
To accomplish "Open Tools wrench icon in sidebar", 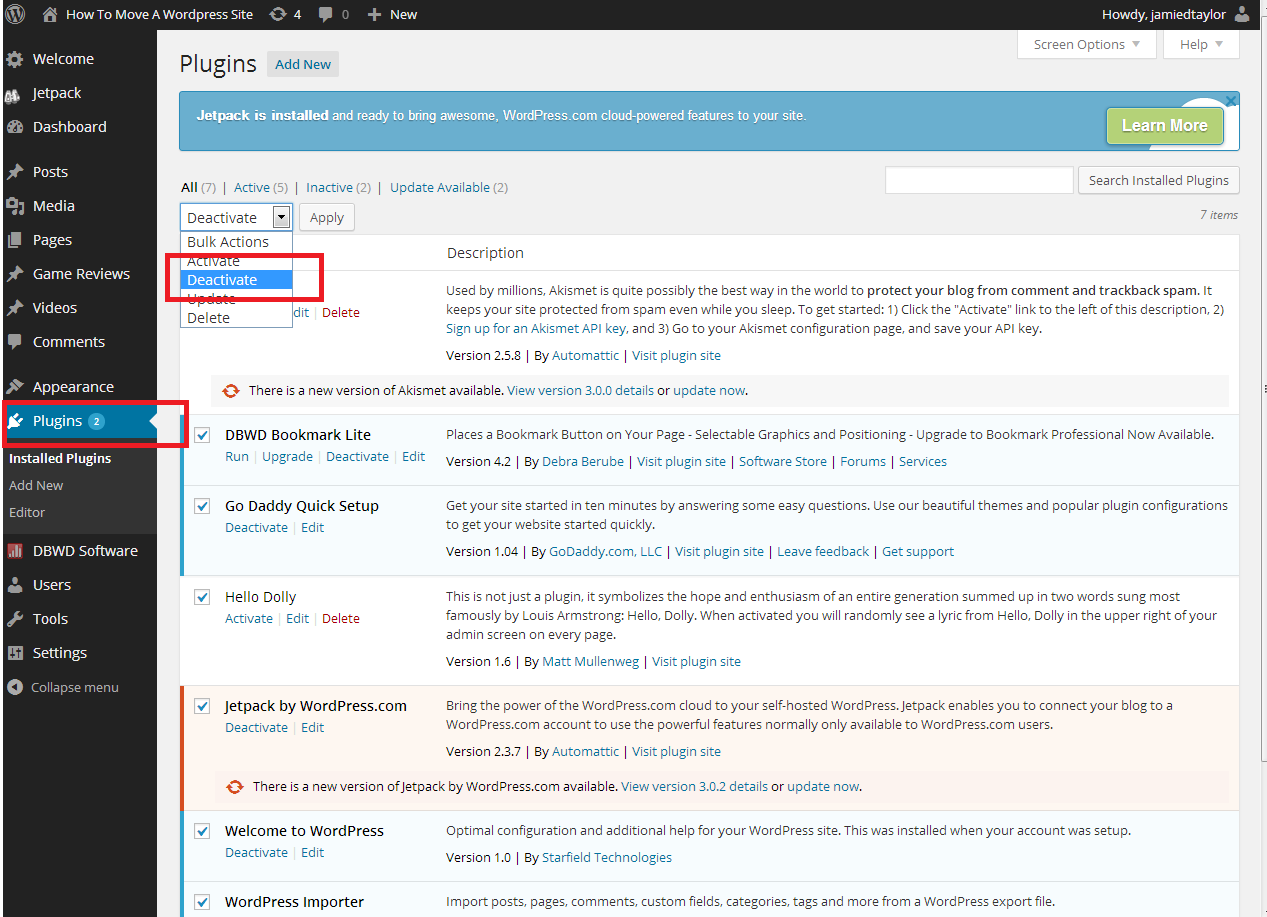I will [x=15, y=619].
